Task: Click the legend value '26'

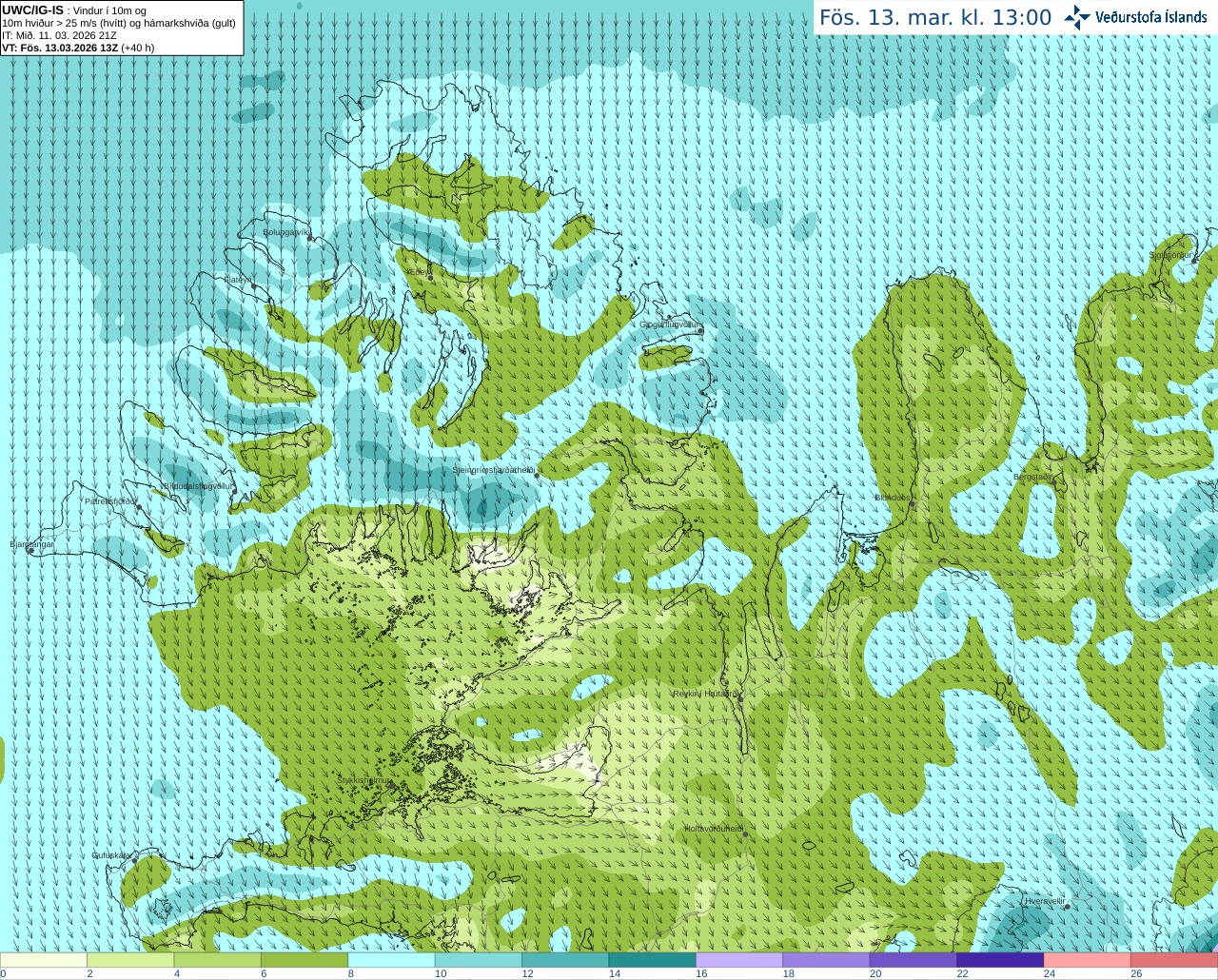Action: coord(1136,974)
